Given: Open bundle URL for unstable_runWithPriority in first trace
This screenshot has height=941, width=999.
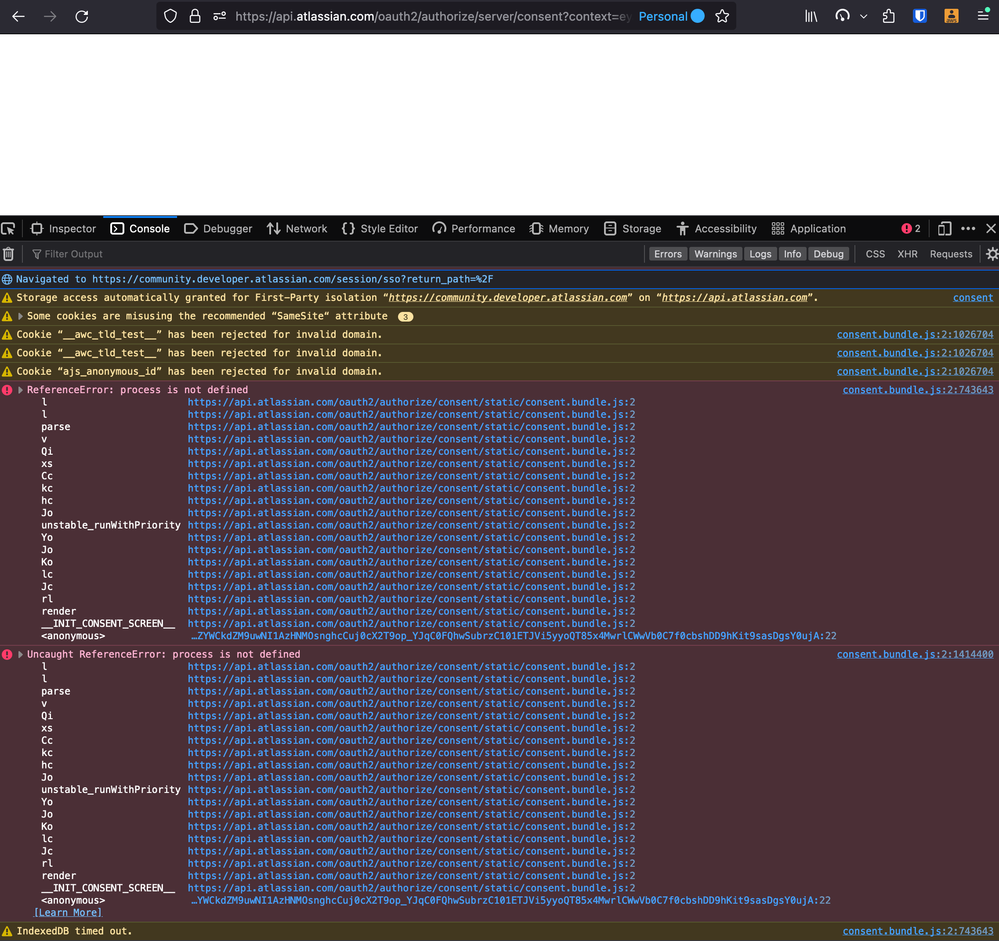Looking at the screenshot, I should tap(411, 525).
